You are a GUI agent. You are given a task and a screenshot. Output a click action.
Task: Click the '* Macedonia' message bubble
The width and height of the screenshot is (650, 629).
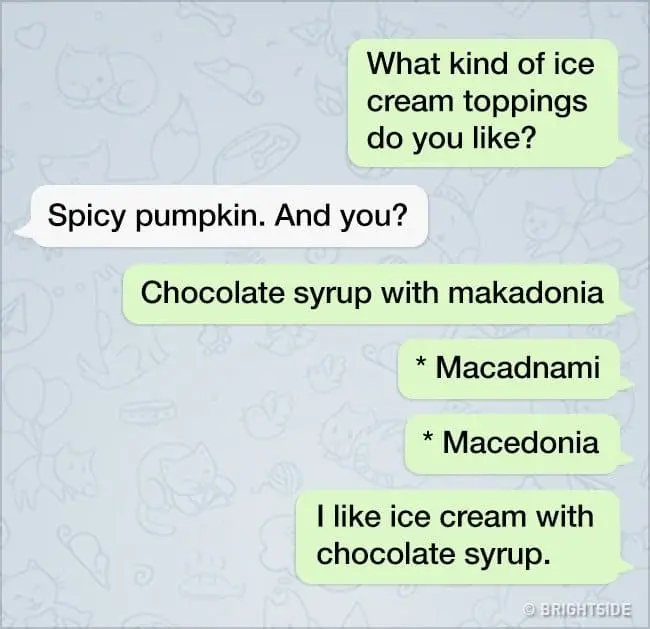pyautogui.click(x=512, y=443)
